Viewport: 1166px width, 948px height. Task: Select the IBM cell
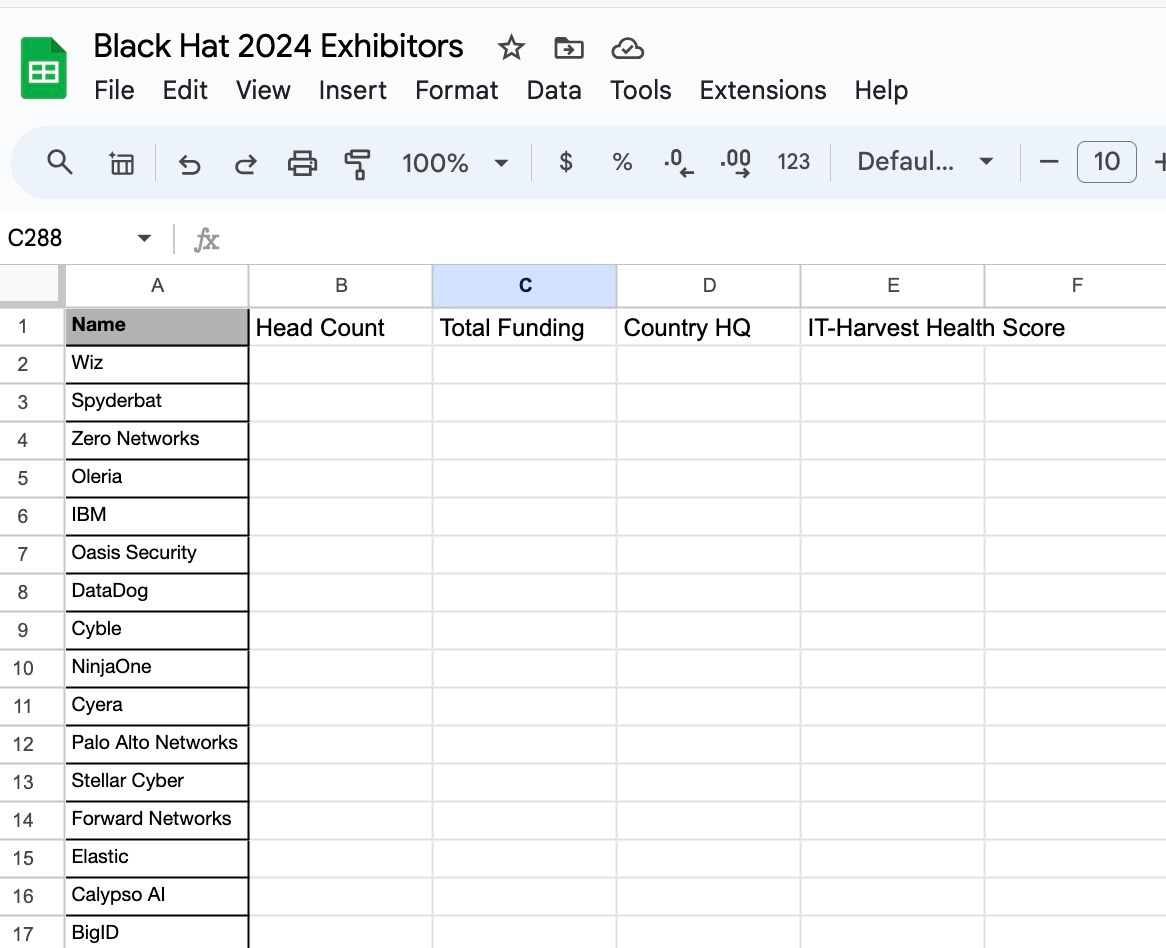157,516
